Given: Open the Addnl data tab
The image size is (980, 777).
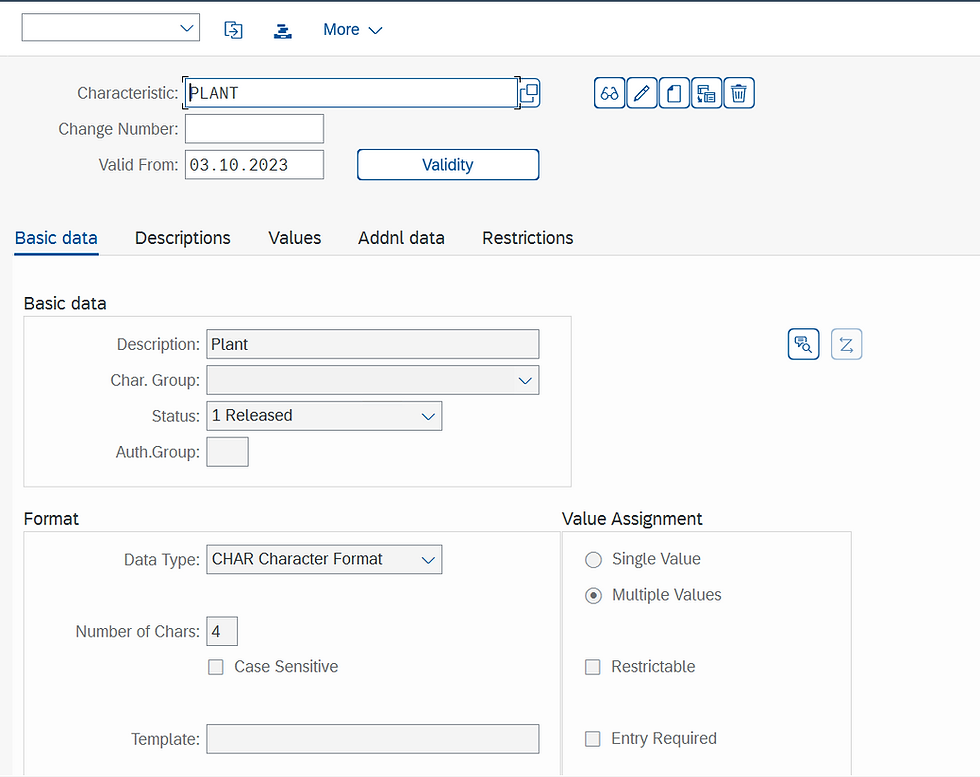Looking at the screenshot, I should tap(401, 238).
